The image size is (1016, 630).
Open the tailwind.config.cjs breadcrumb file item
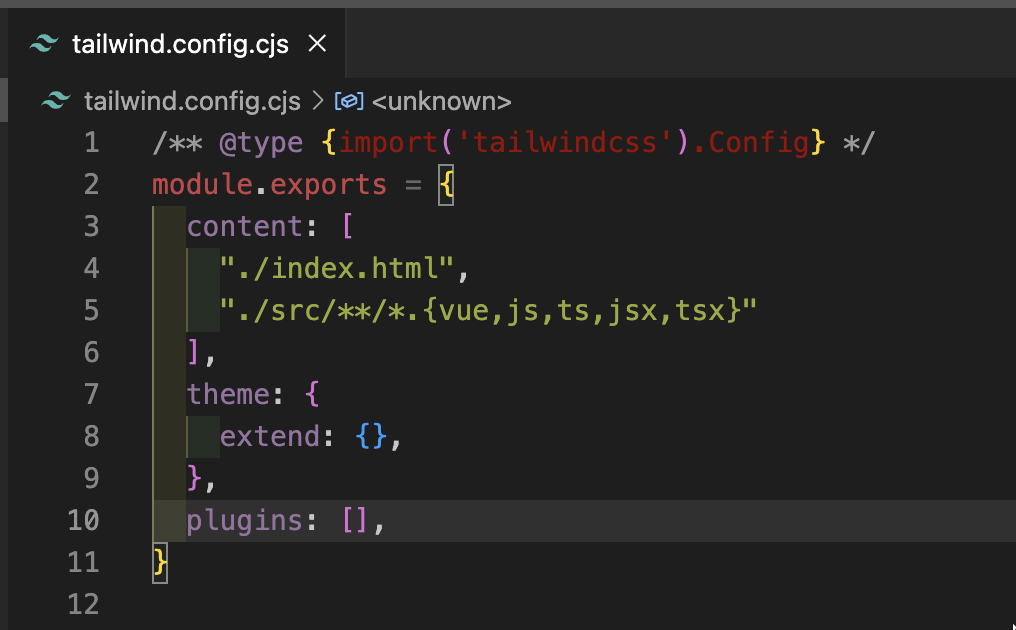click(x=192, y=101)
